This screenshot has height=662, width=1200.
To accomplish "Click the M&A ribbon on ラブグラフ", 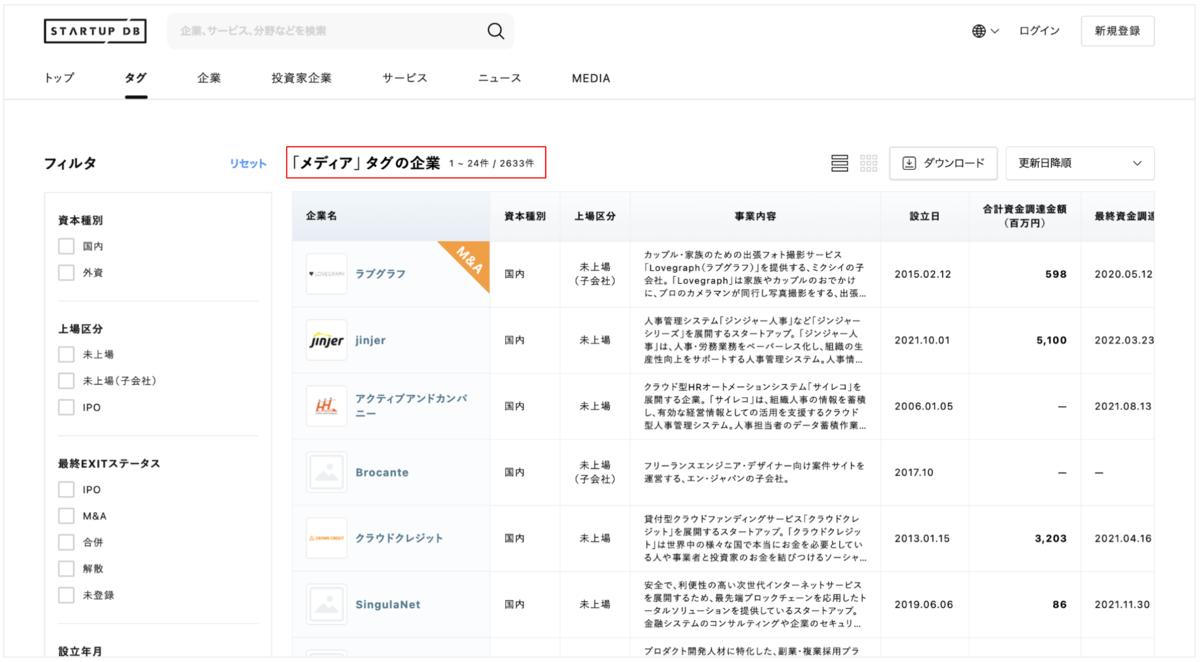I will tap(468, 262).
